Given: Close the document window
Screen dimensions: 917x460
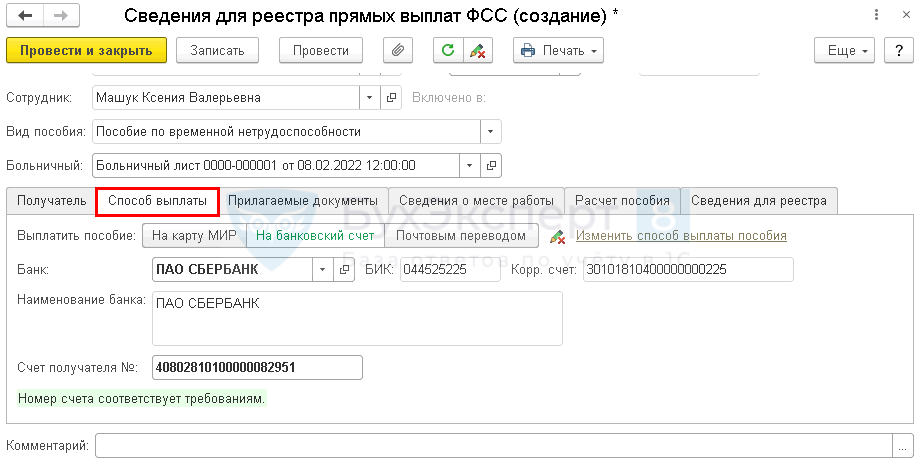Looking at the screenshot, I should click(906, 15).
